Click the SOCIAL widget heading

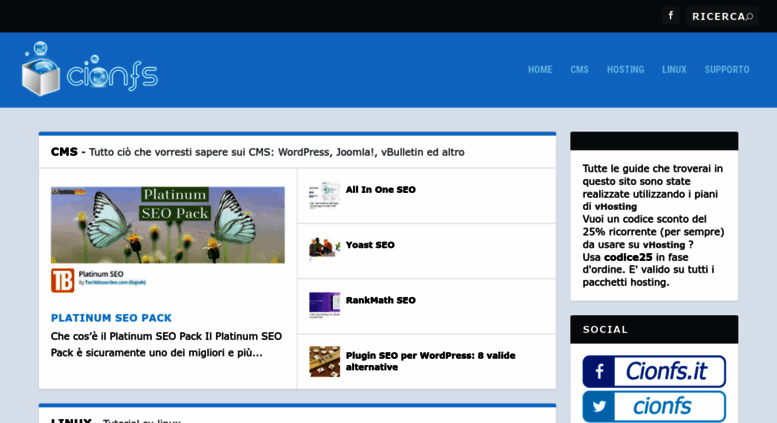point(605,329)
